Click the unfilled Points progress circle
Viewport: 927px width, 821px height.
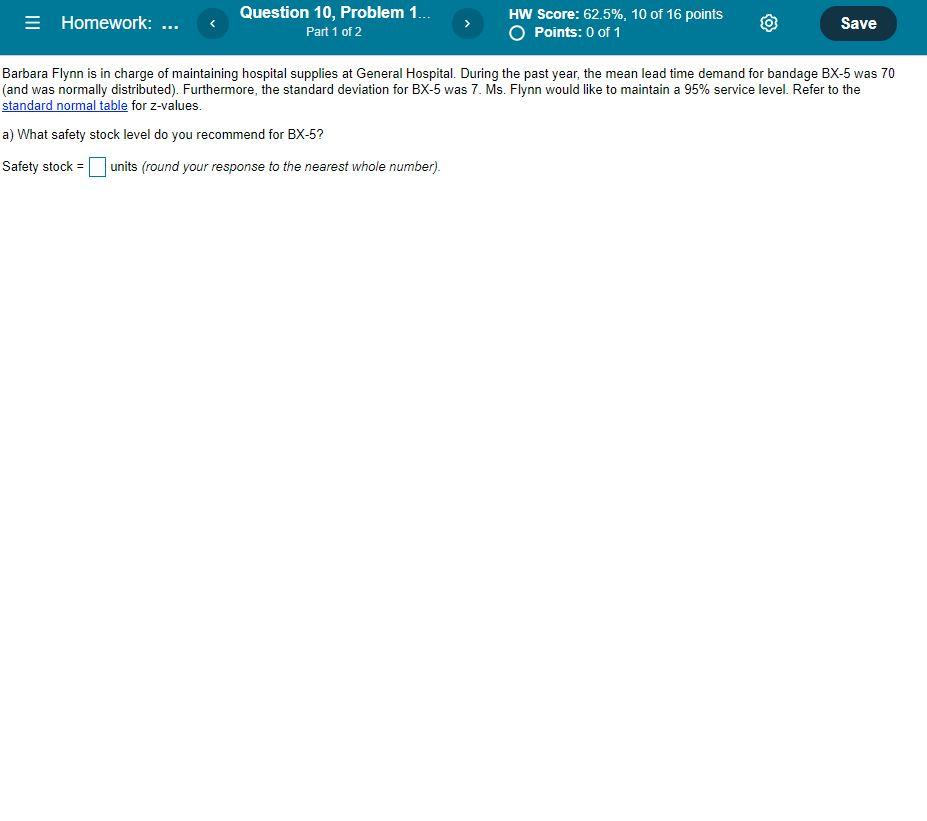coord(516,32)
